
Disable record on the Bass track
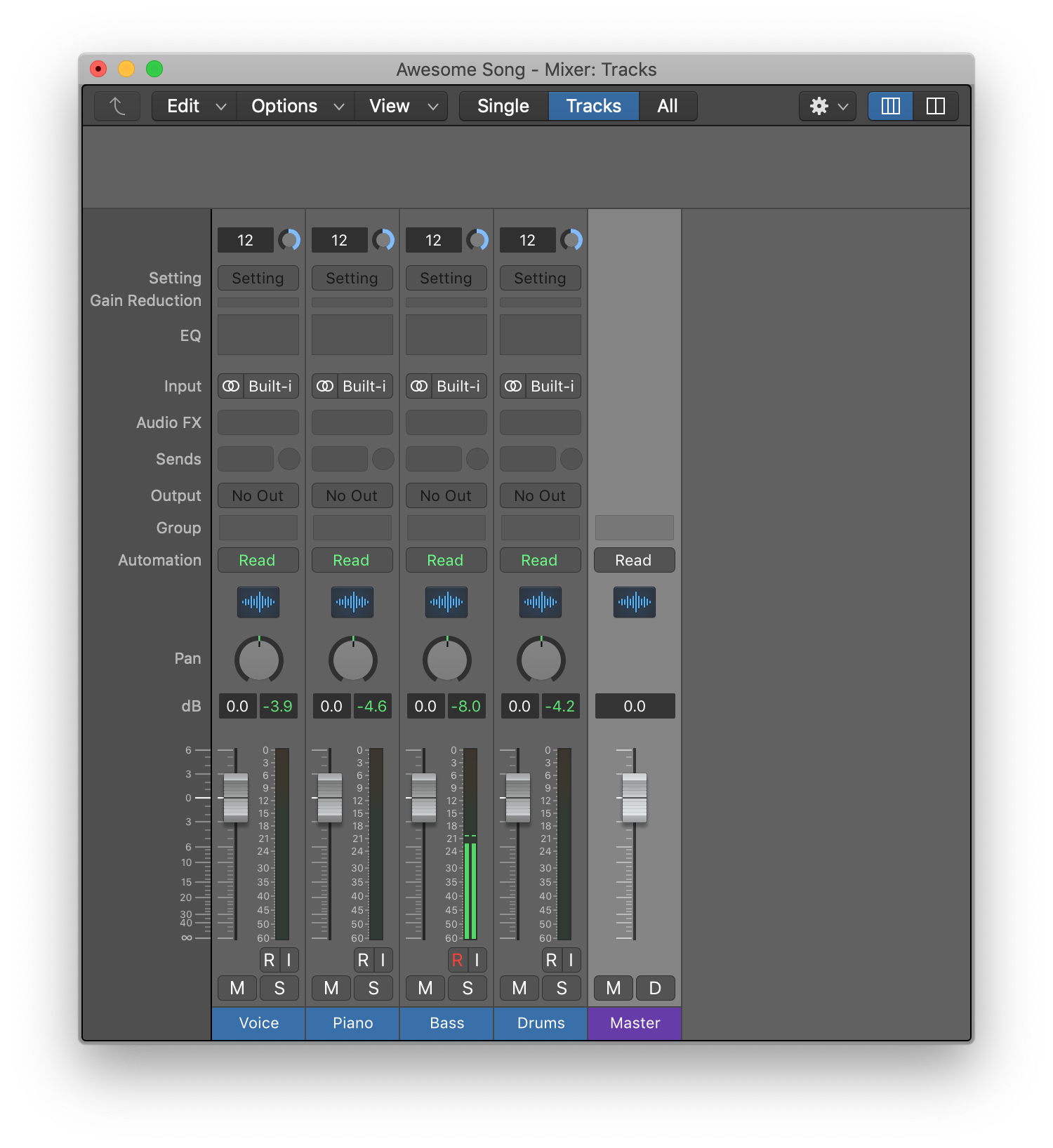(x=457, y=960)
